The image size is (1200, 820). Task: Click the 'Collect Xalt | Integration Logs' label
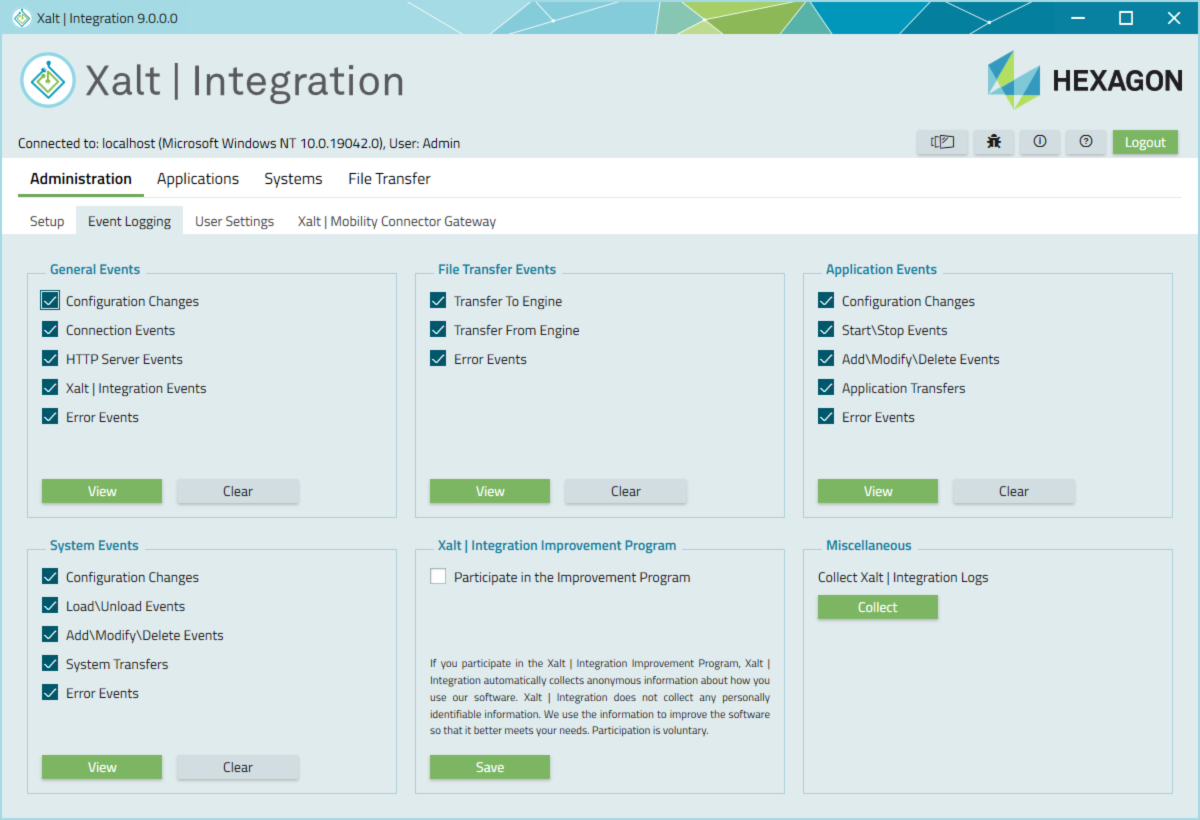(x=903, y=577)
